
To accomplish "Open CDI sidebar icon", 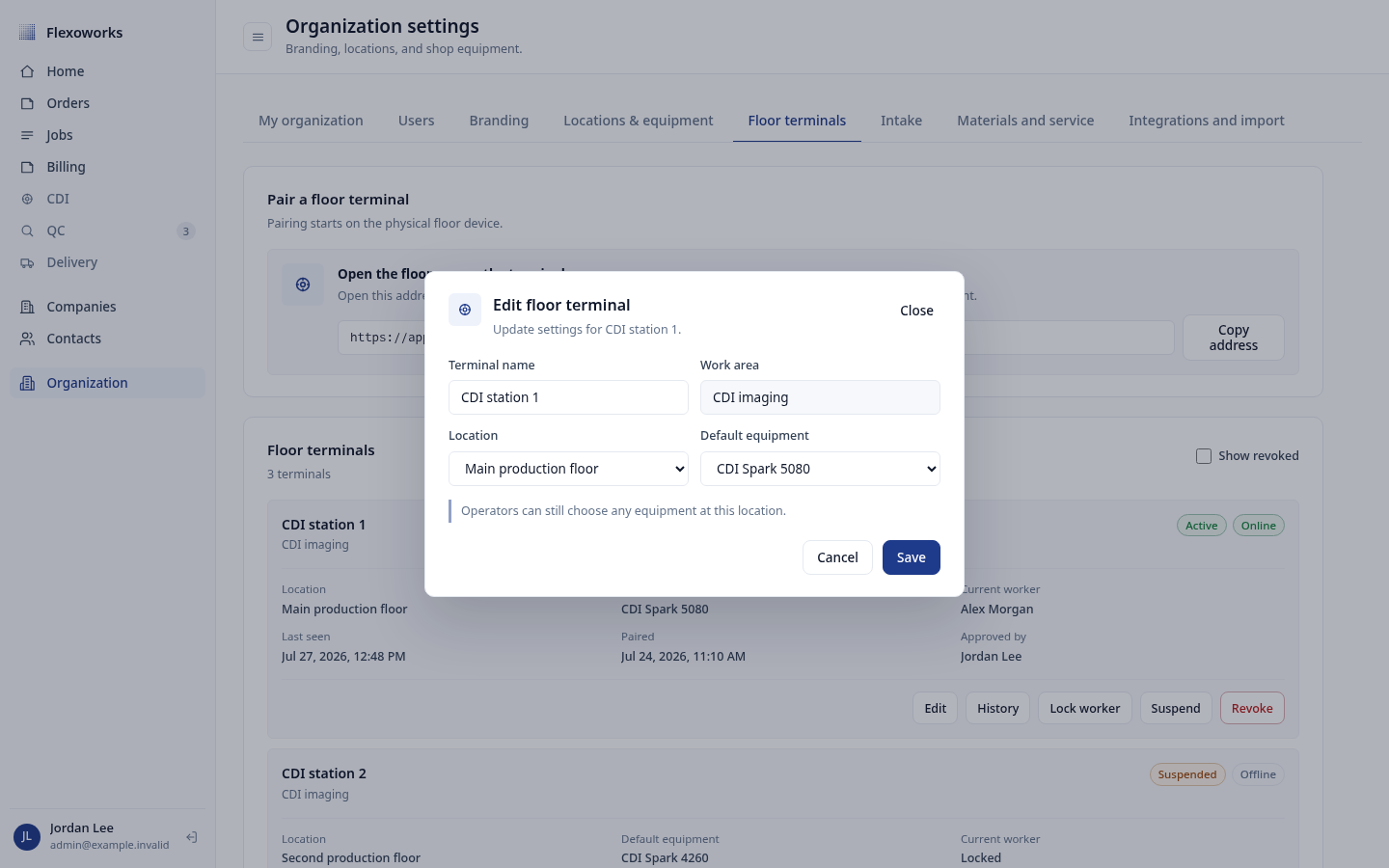I will 27,199.
